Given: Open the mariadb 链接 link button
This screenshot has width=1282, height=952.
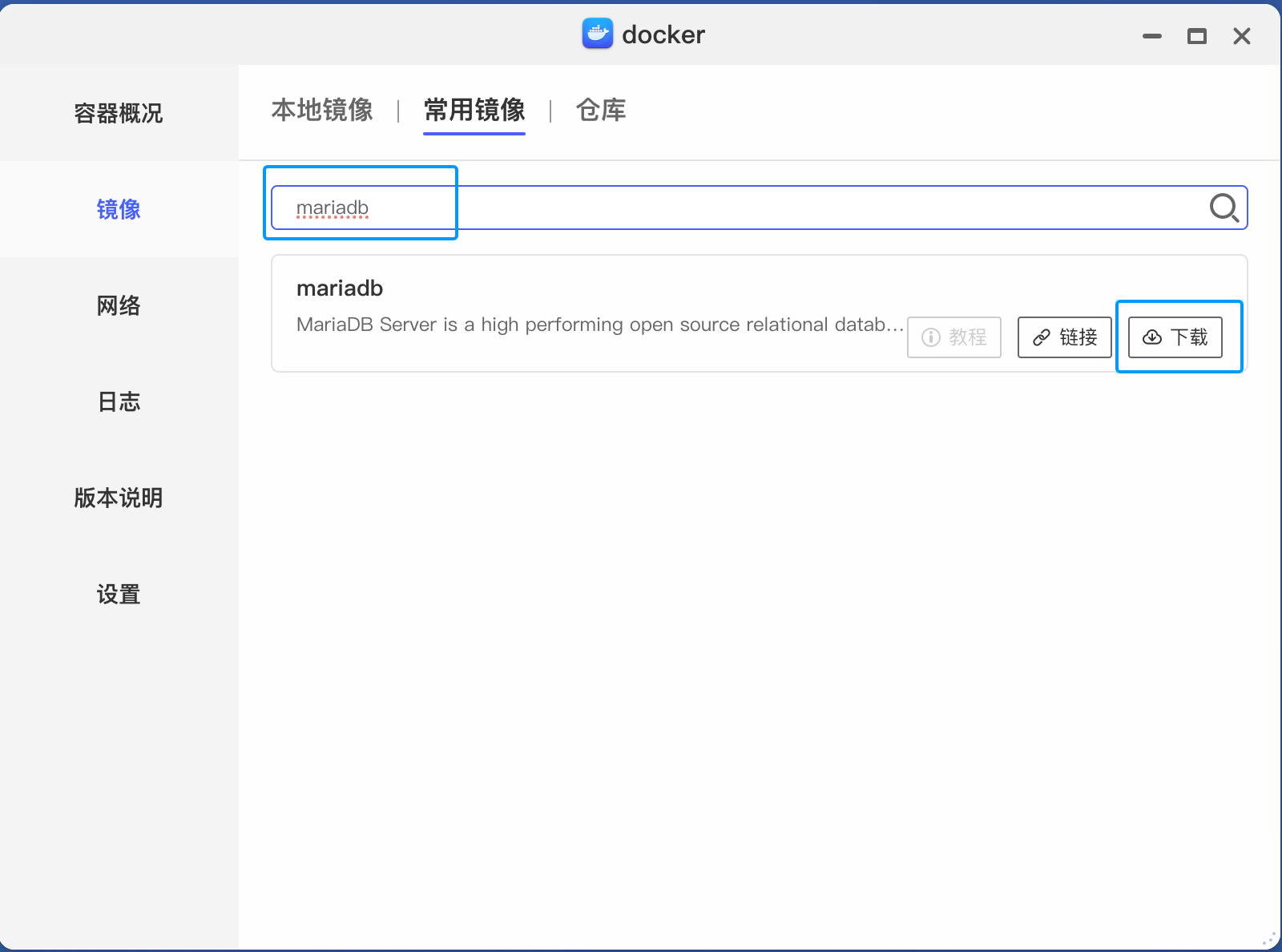Looking at the screenshot, I should [x=1065, y=337].
